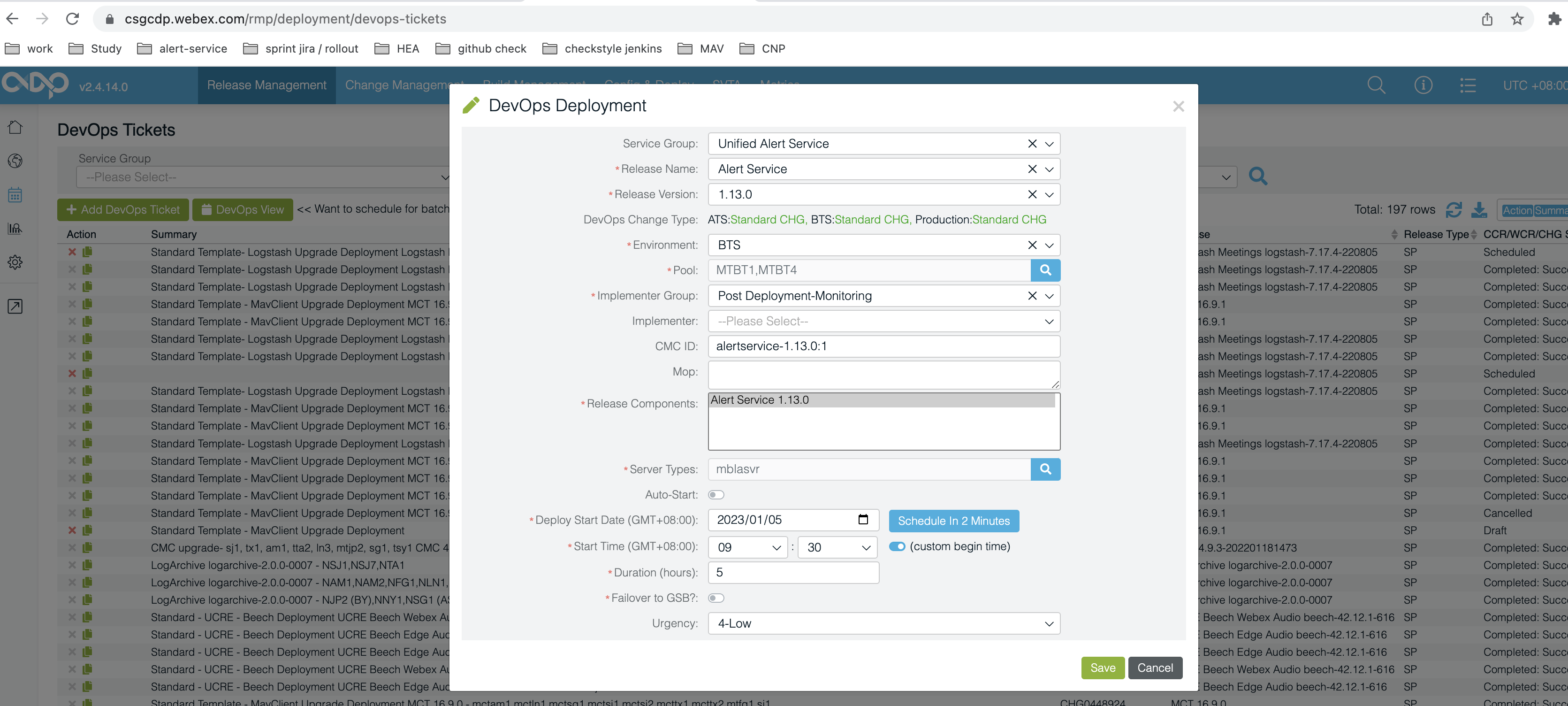1568x706 pixels.
Task: Click the chart report icon in left sidebar
Action: tap(15, 229)
